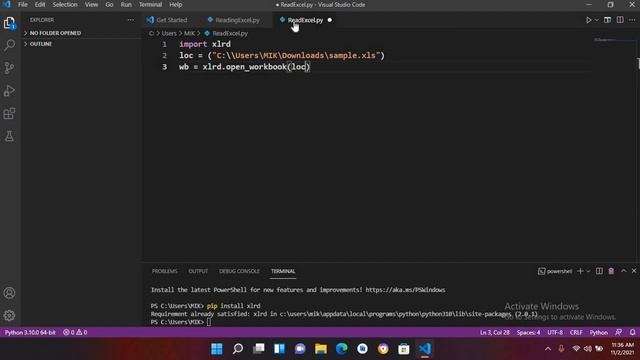Change file encoding UTF-8
The height and width of the screenshot is (360, 640).
[x=555, y=332]
